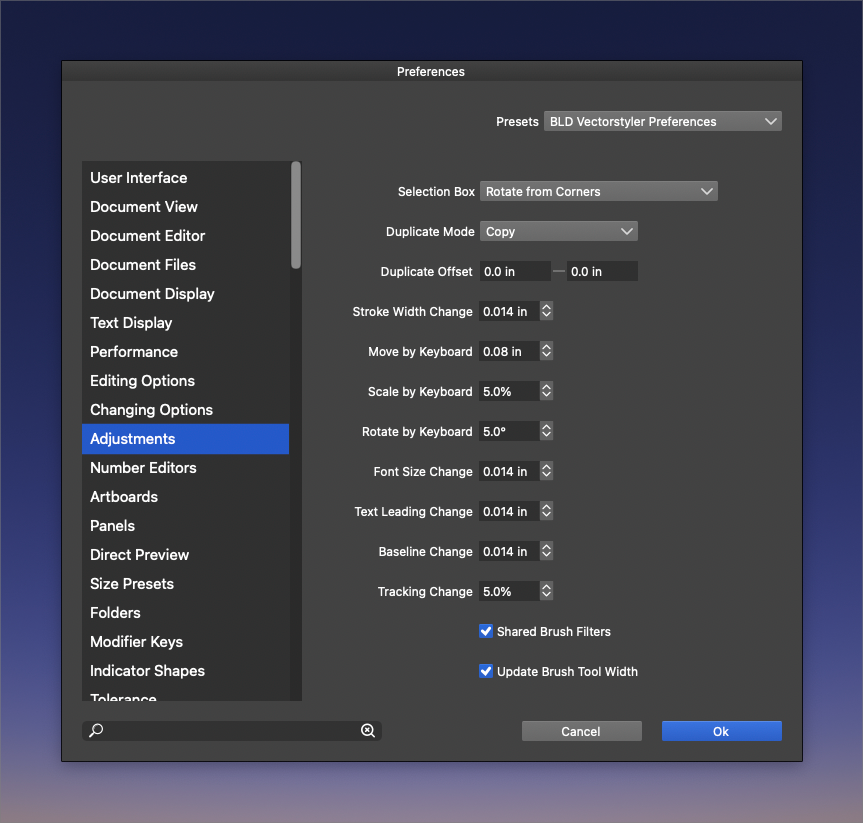Select Number Editors in the sidebar
Image resolution: width=863 pixels, height=823 pixels.
tap(143, 467)
